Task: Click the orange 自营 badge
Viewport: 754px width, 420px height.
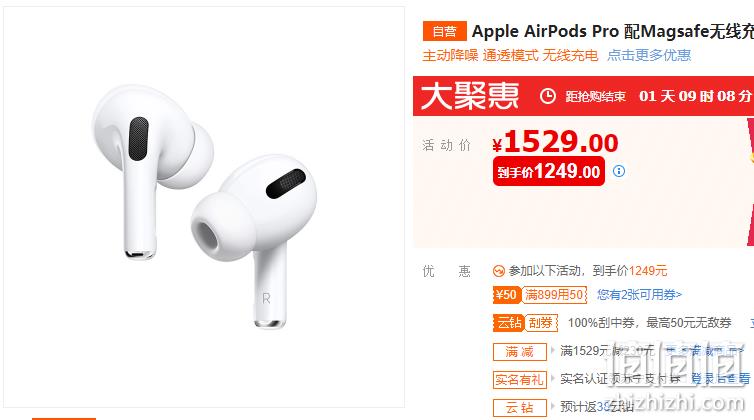Action: pyautogui.click(x=444, y=31)
